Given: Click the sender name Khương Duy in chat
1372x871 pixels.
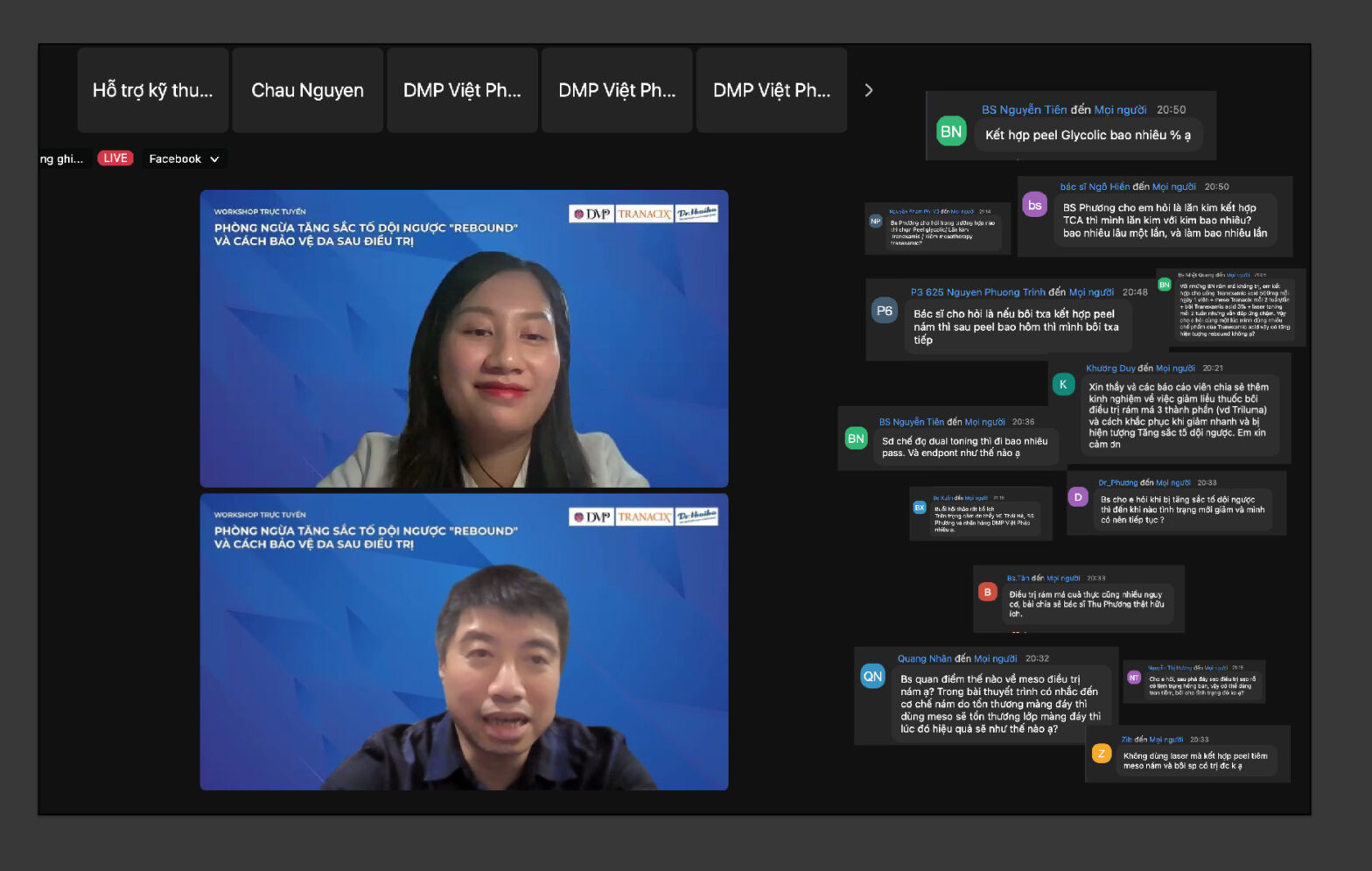Looking at the screenshot, I should [x=1109, y=369].
